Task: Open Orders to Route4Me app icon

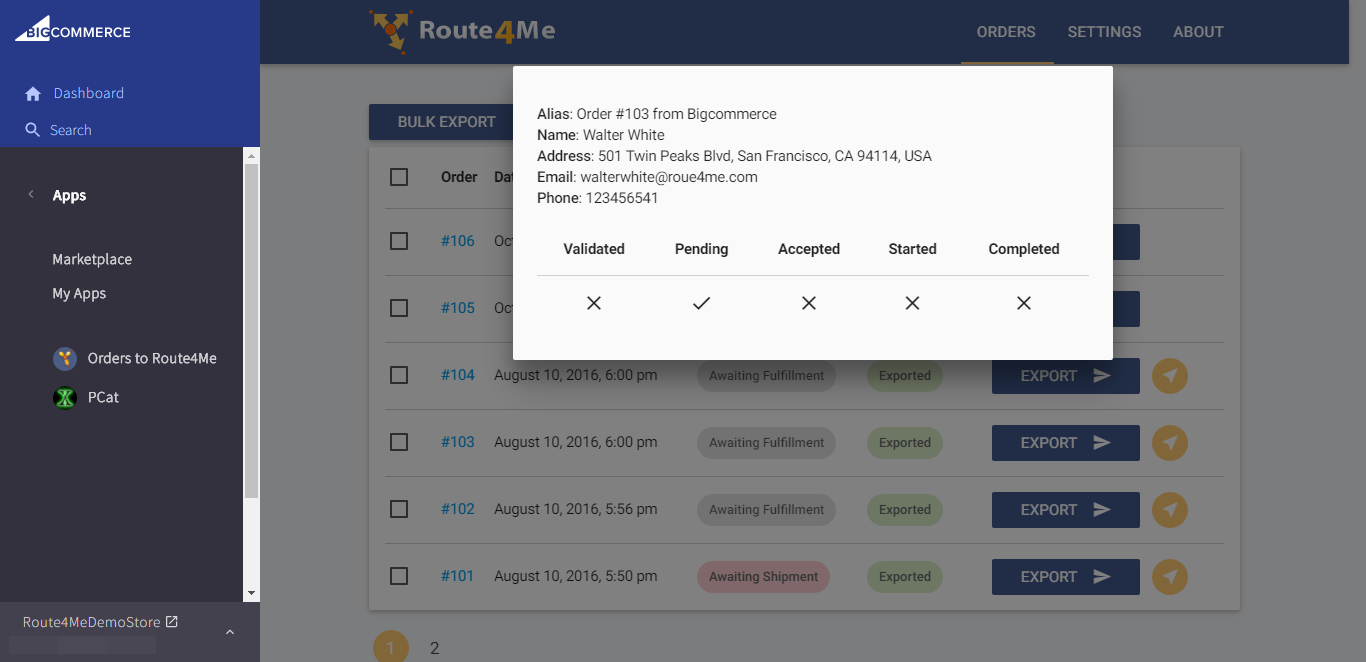Action: pyautogui.click(x=65, y=359)
